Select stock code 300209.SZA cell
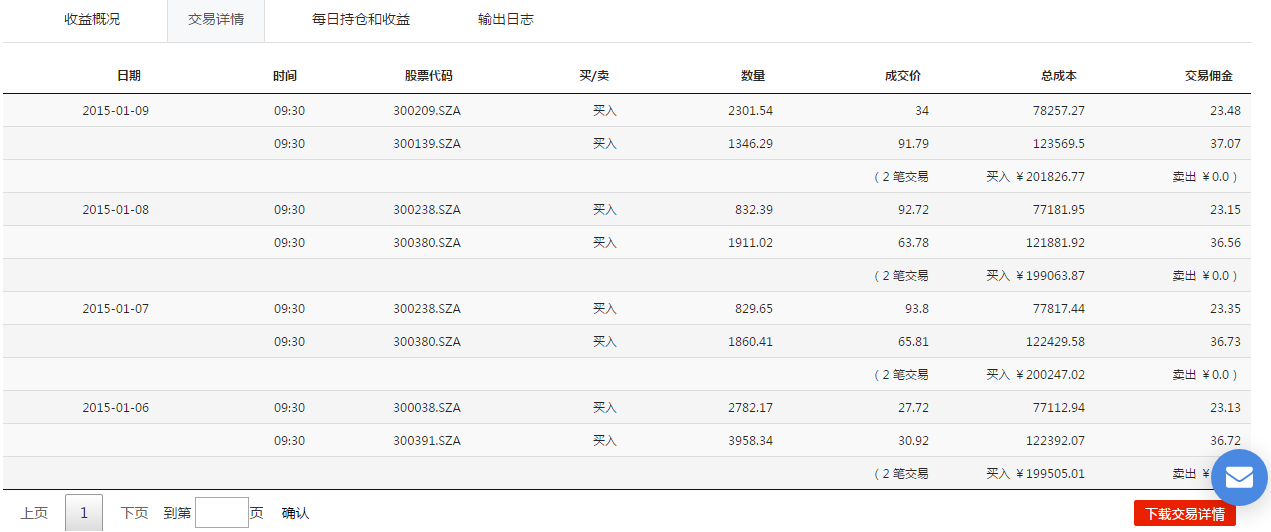1271x532 pixels. tap(427, 111)
